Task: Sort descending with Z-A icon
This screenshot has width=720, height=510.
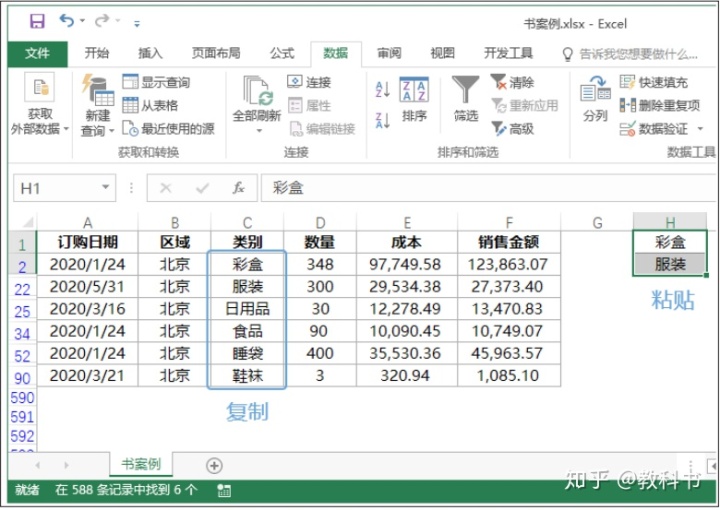Action: [382, 120]
